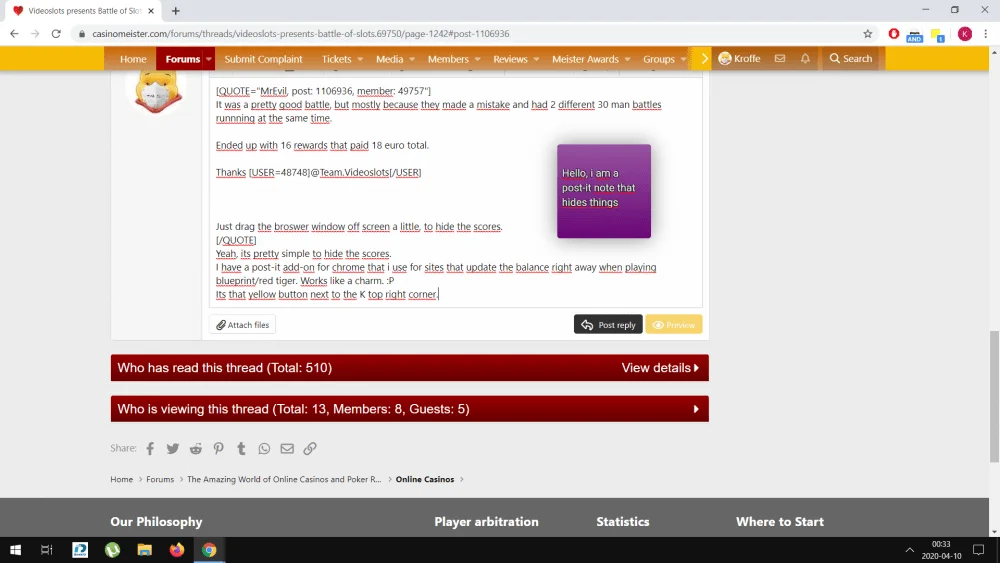Open Chrome three-dot menu

pos(985,34)
